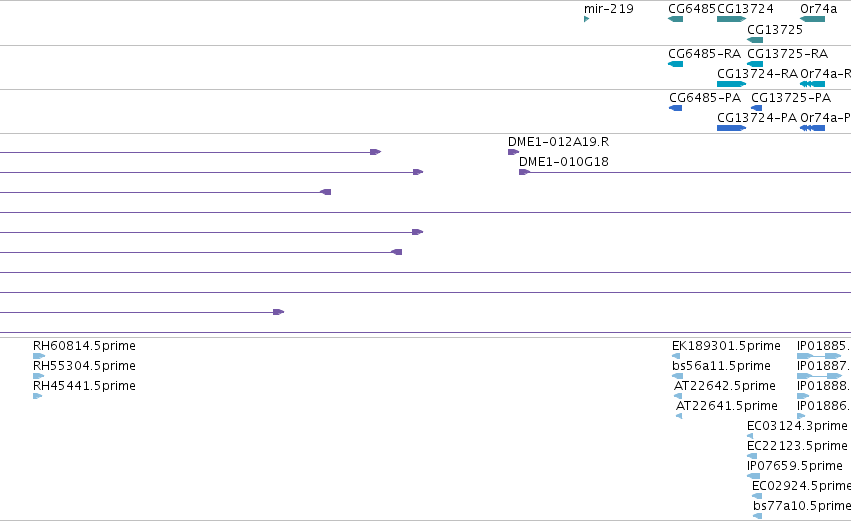Click the IP01886 EST label

point(824,406)
